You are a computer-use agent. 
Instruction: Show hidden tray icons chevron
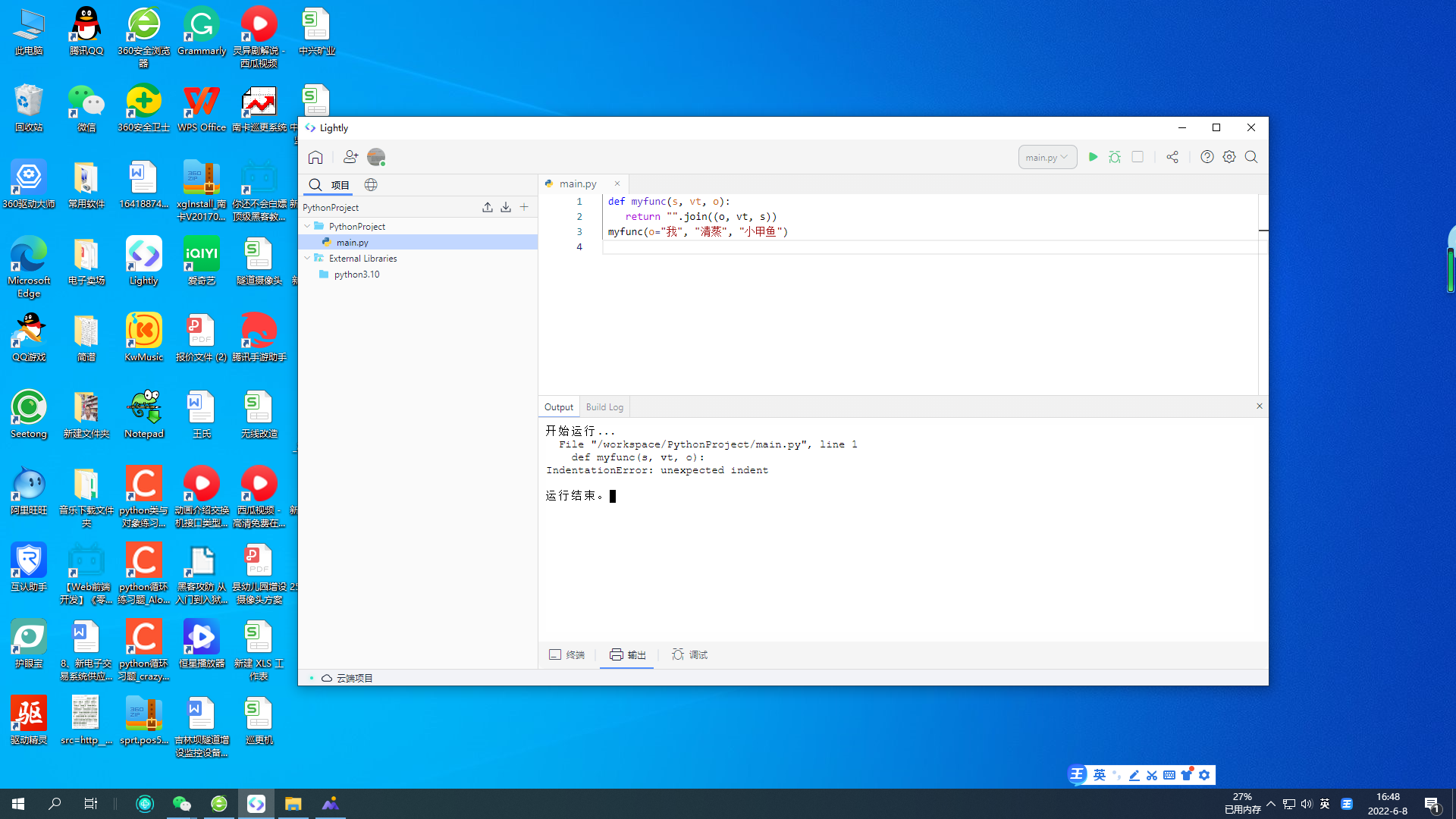(x=1271, y=804)
